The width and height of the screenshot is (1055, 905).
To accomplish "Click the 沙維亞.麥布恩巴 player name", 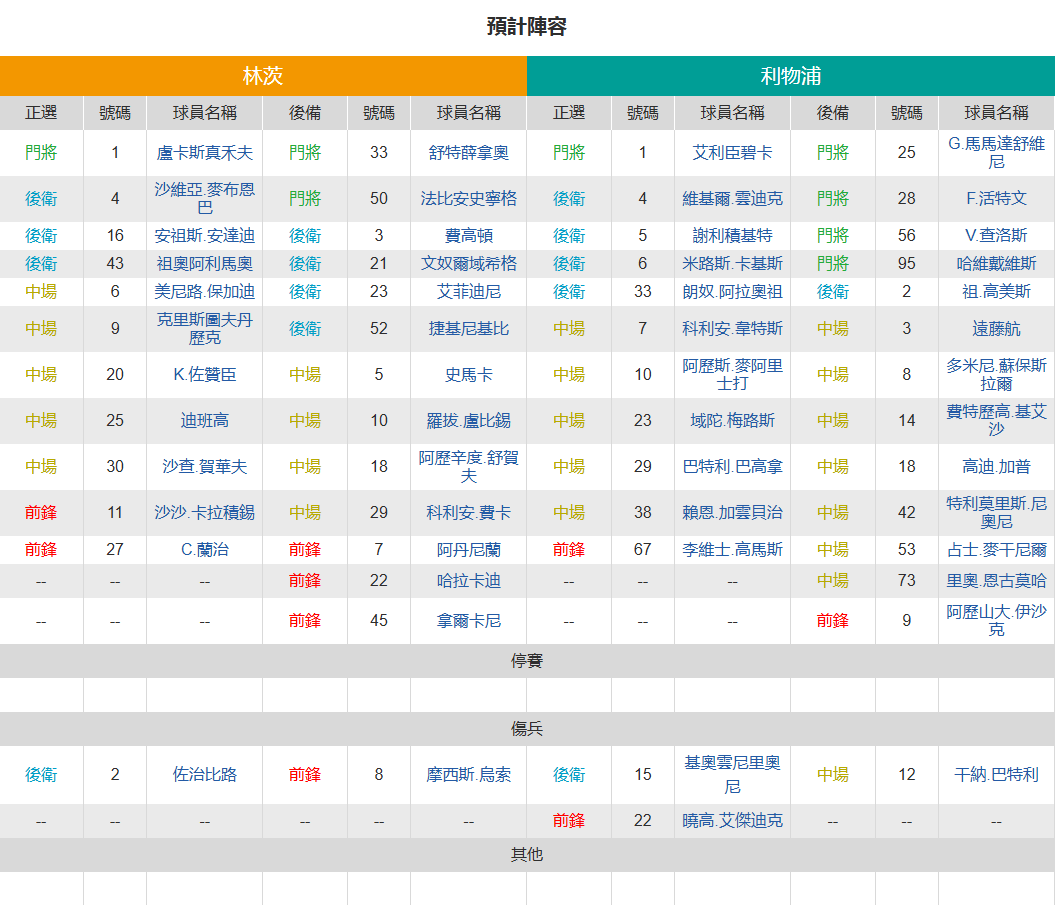I will coord(205,198).
